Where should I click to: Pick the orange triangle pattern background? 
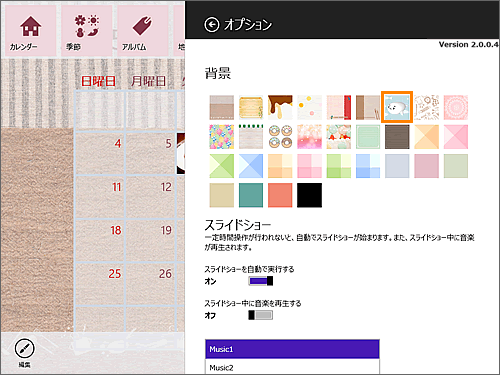click(427, 137)
